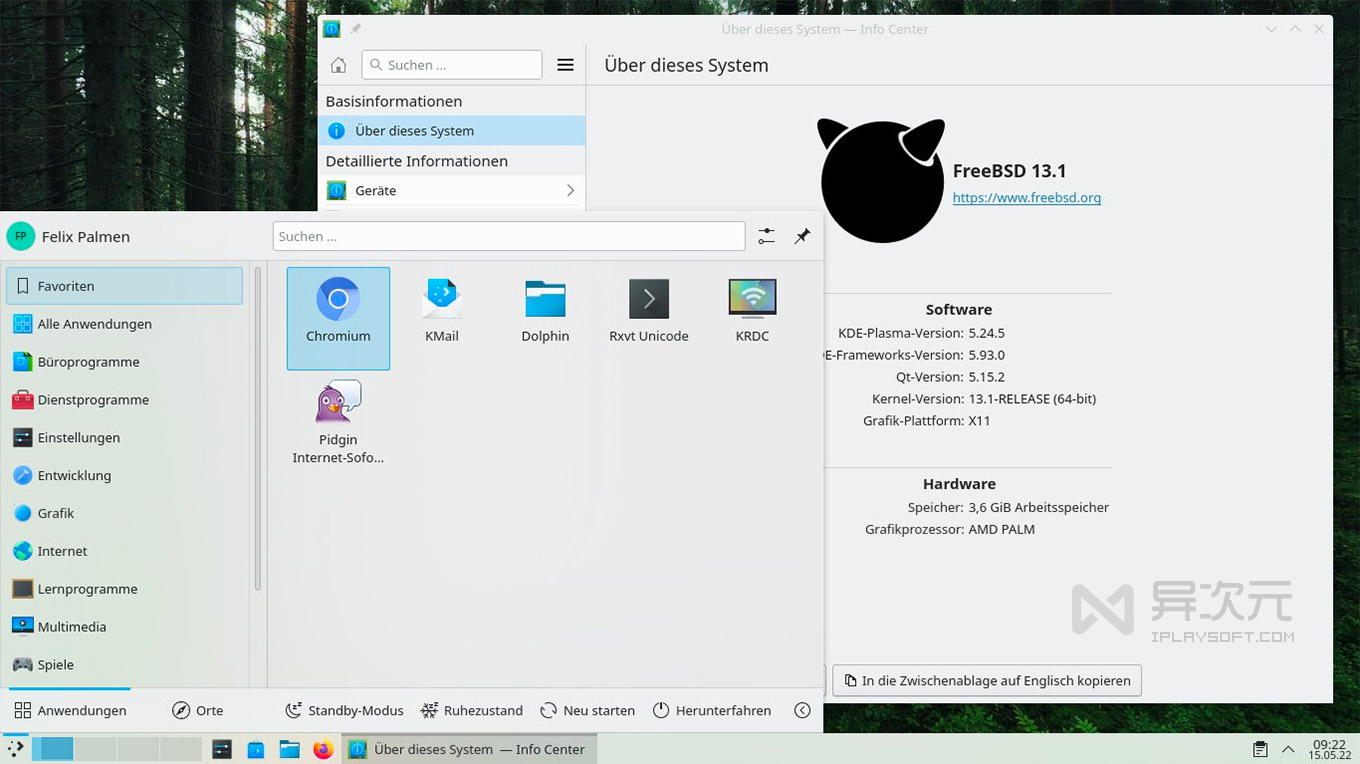The width and height of the screenshot is (1360, 764).
Task: Click the Ruhezustand hibernate button
Action: pos(472,710)
